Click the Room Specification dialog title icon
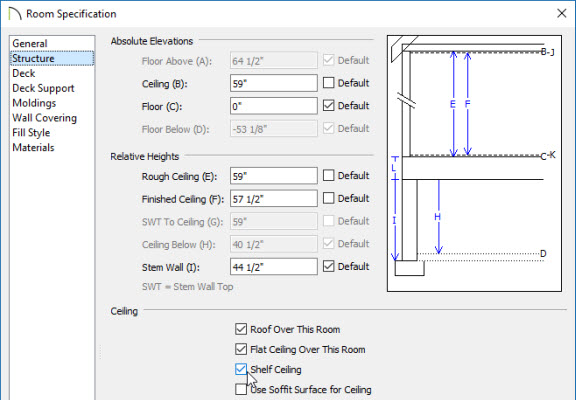 click(x=15, y=14)
